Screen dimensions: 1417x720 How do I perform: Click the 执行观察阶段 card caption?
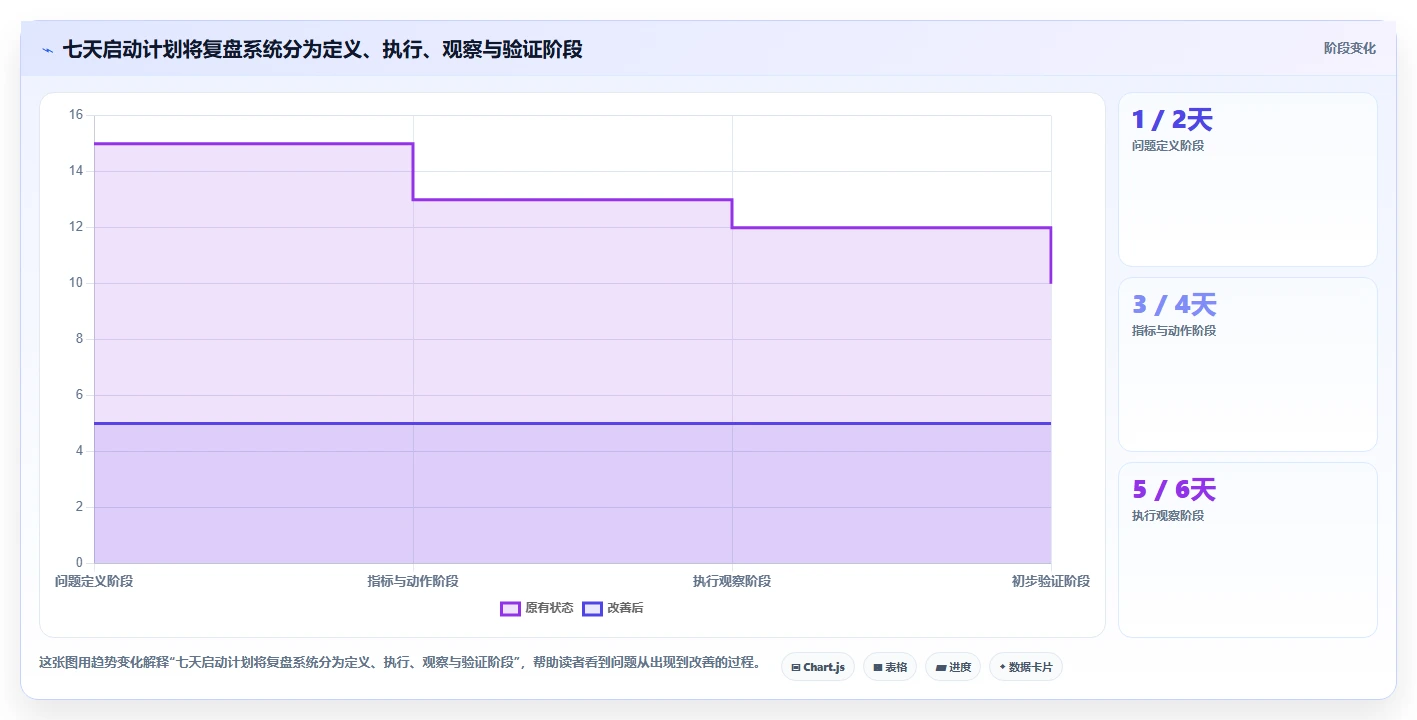pos(1167,516)
